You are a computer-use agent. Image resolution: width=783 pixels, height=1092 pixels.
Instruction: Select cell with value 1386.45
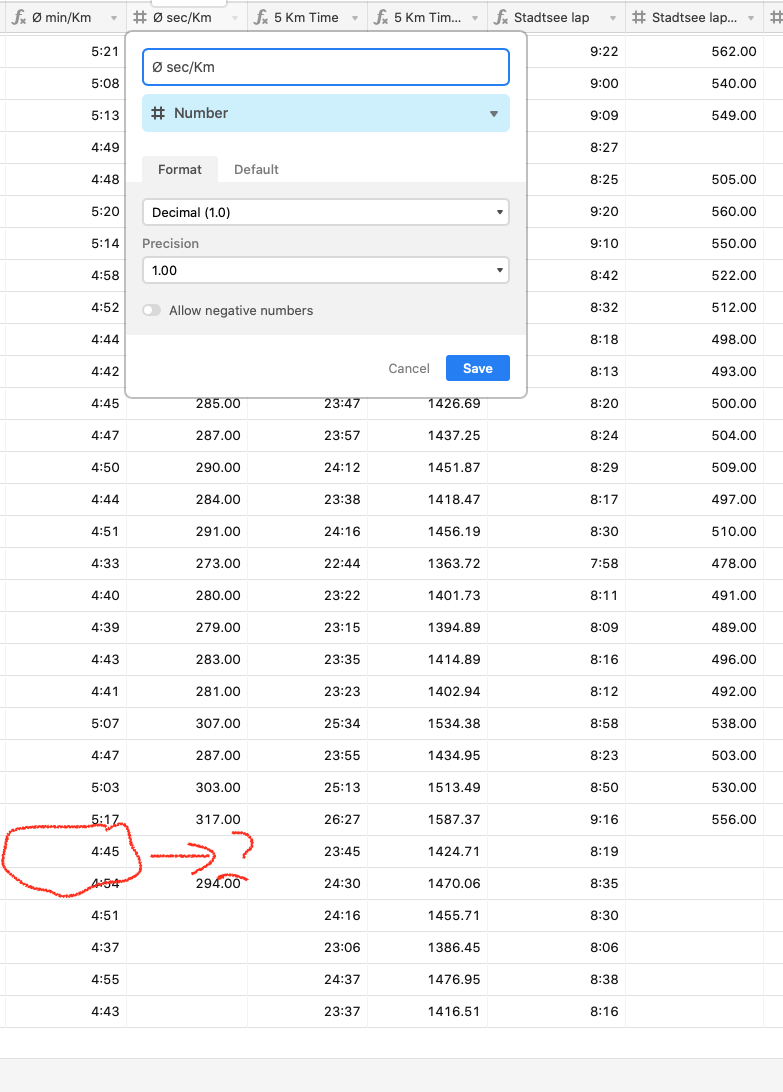(x=428, y=947)
